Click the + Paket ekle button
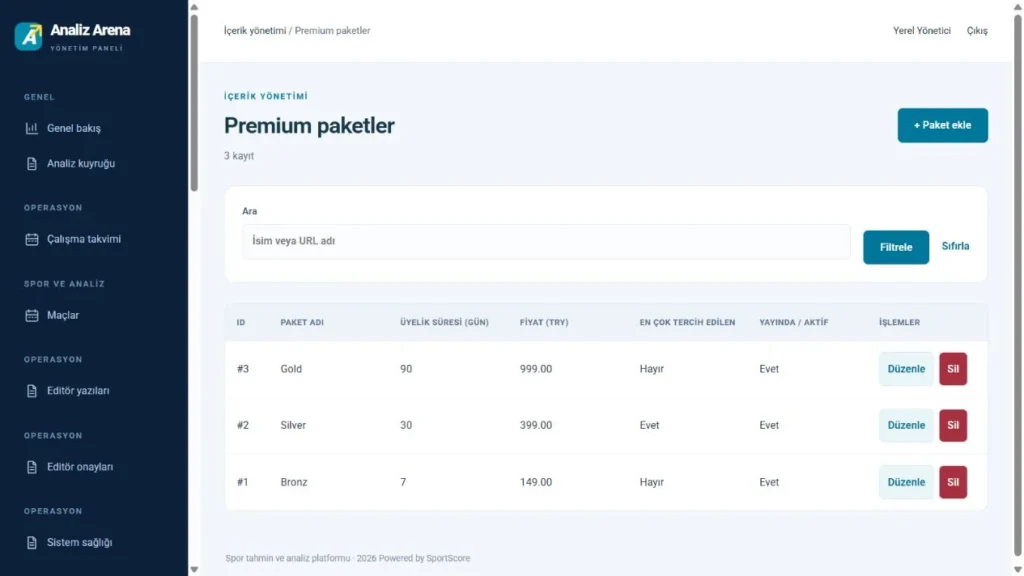The image size is (1024, 576). pos(942,125)
